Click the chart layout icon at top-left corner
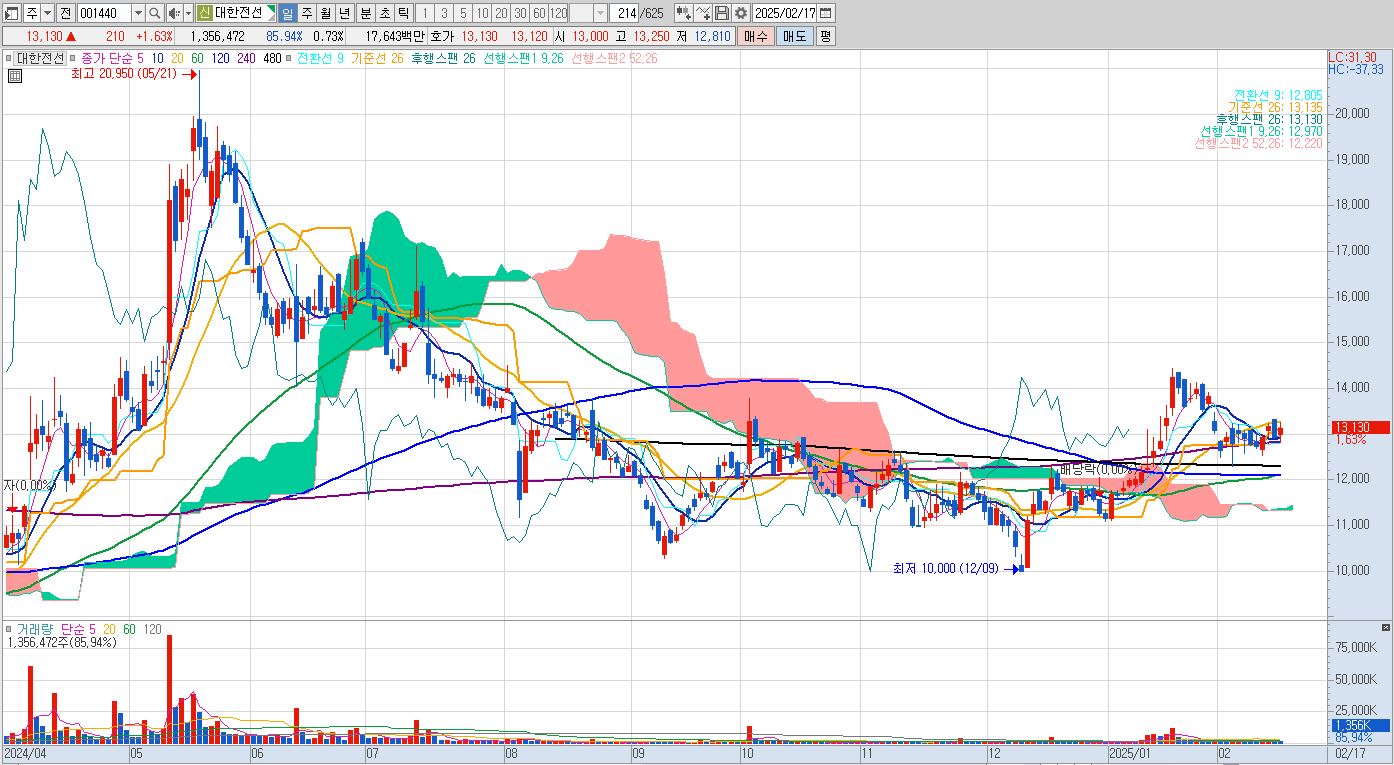The width and height of the screenshot is (1394, 765). pyautogui.click(x=13, y=13)
